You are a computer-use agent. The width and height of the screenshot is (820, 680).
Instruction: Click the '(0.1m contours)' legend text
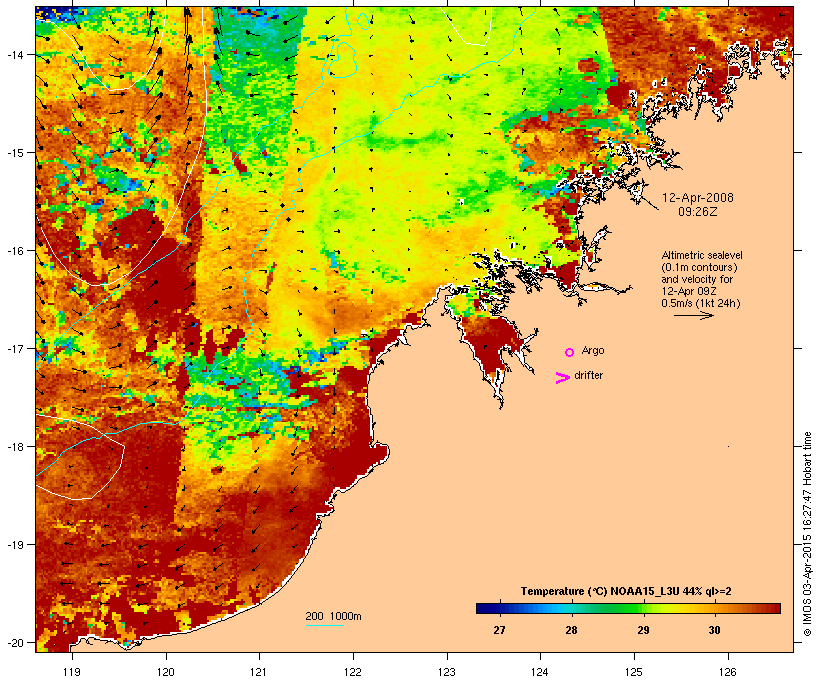pyautogui.click(x=699, y=267)
